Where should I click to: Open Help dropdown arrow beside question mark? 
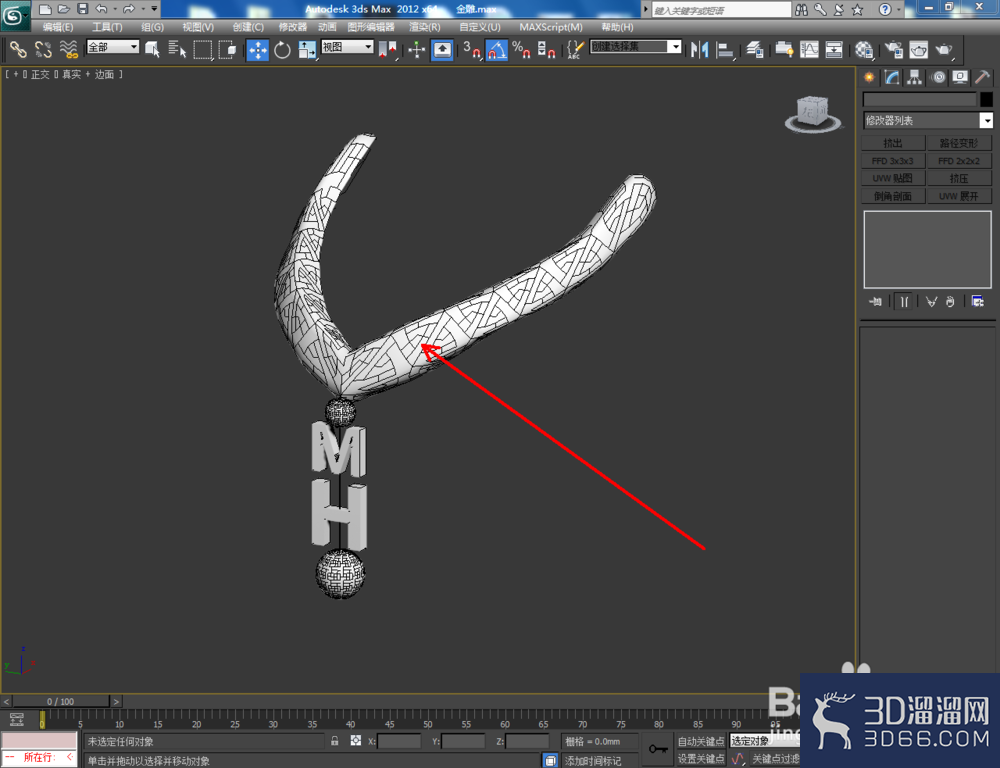click(x=899, y=9)
